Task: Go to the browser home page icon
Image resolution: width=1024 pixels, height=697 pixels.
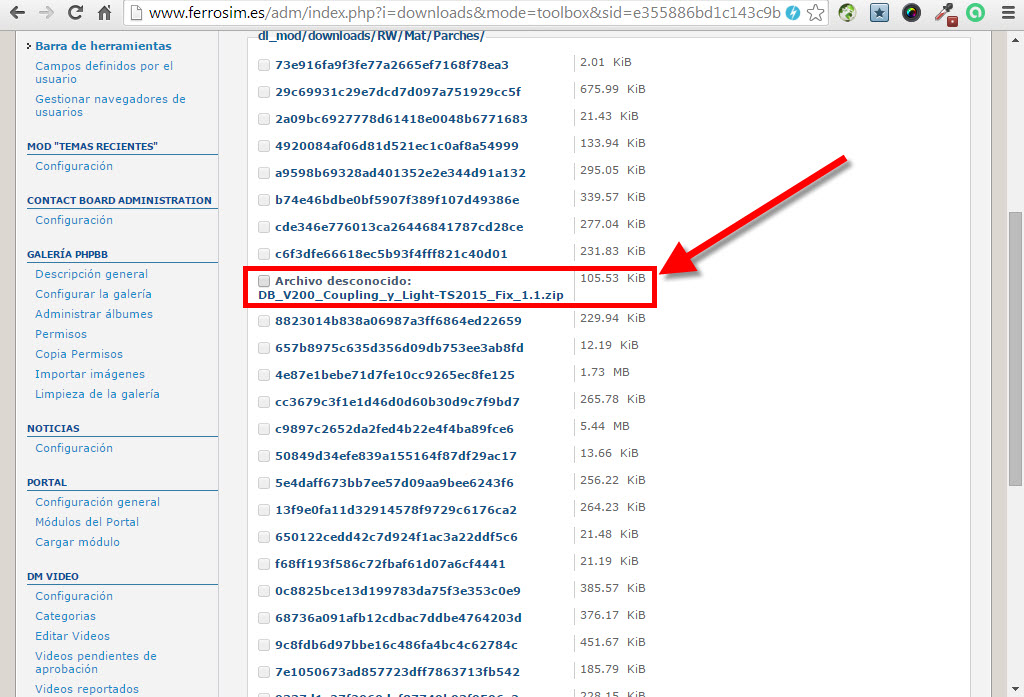Action: 105,13
